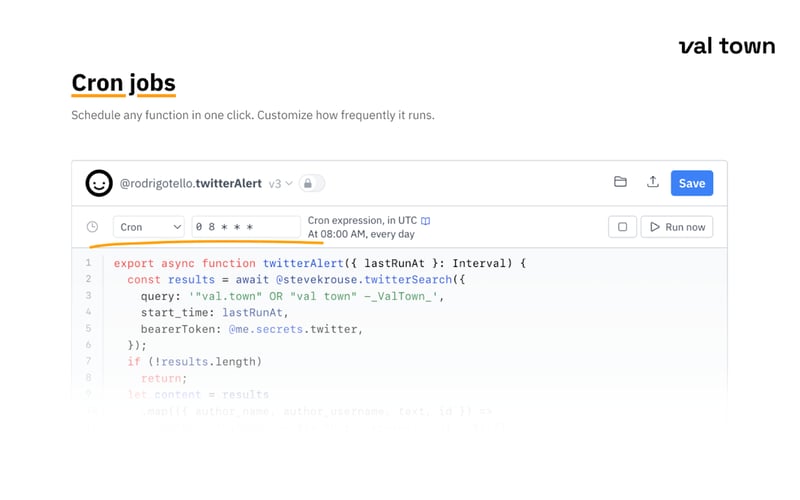
Task: Open the Cron schedule type dropdown
Action: [149, 227]
